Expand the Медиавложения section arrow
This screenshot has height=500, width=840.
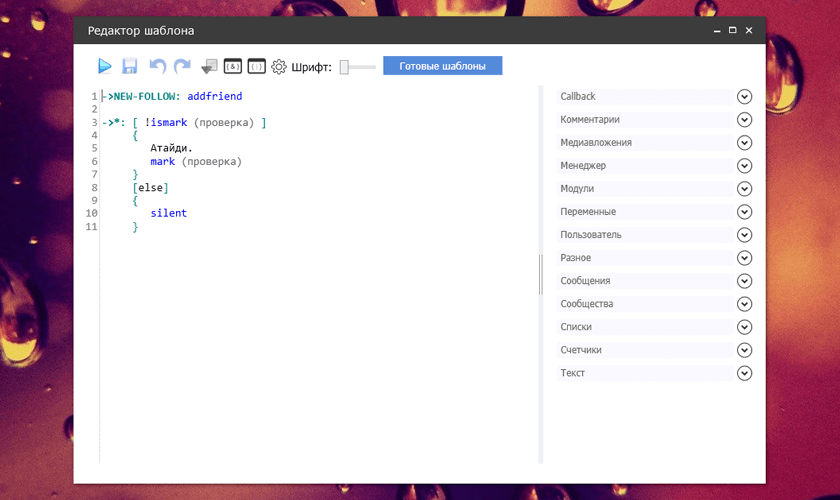744,143
